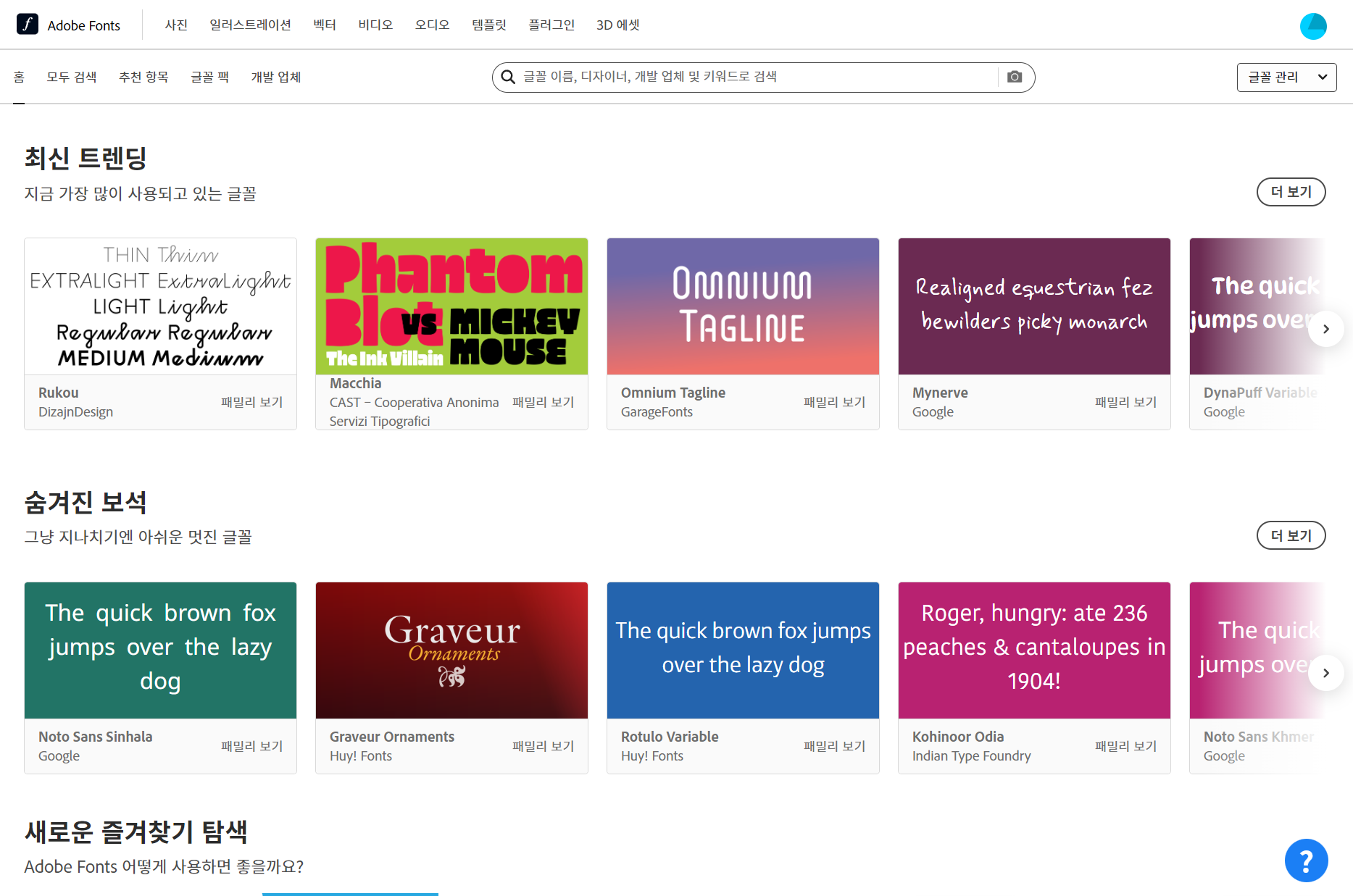The width and height of the screenshot is (1353, 896).
Task: Click the DynaPuff Variable font name
Action: click(1260, 393)
